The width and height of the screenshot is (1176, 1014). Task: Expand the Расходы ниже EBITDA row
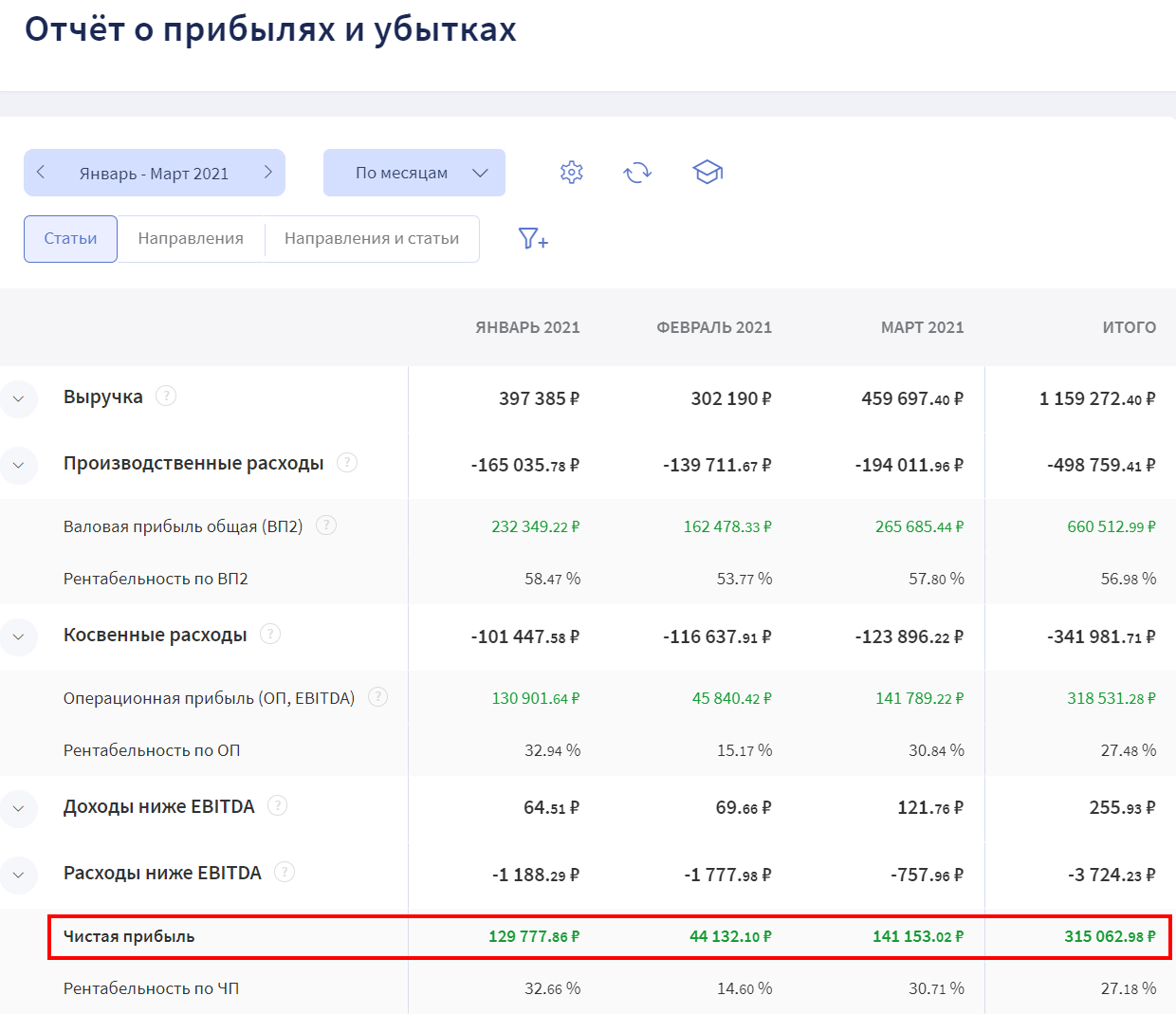[19, 876]
